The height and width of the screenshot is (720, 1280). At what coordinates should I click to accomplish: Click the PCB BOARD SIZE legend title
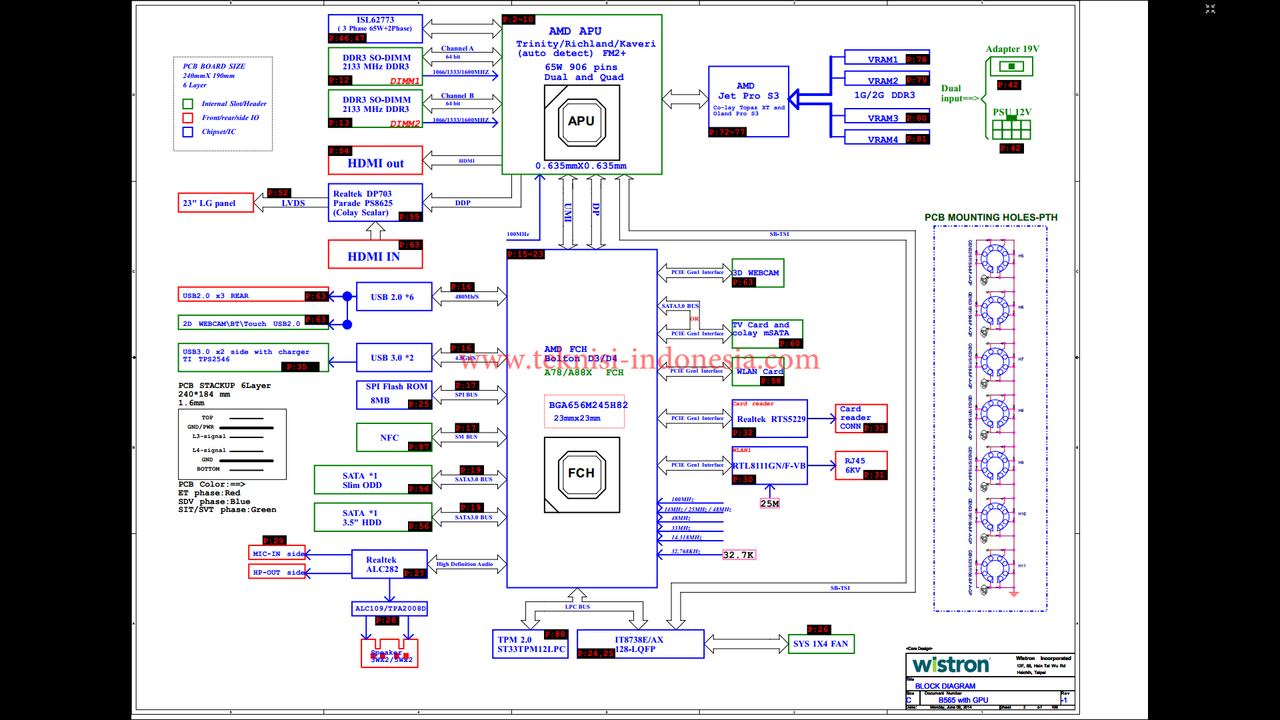212,66
